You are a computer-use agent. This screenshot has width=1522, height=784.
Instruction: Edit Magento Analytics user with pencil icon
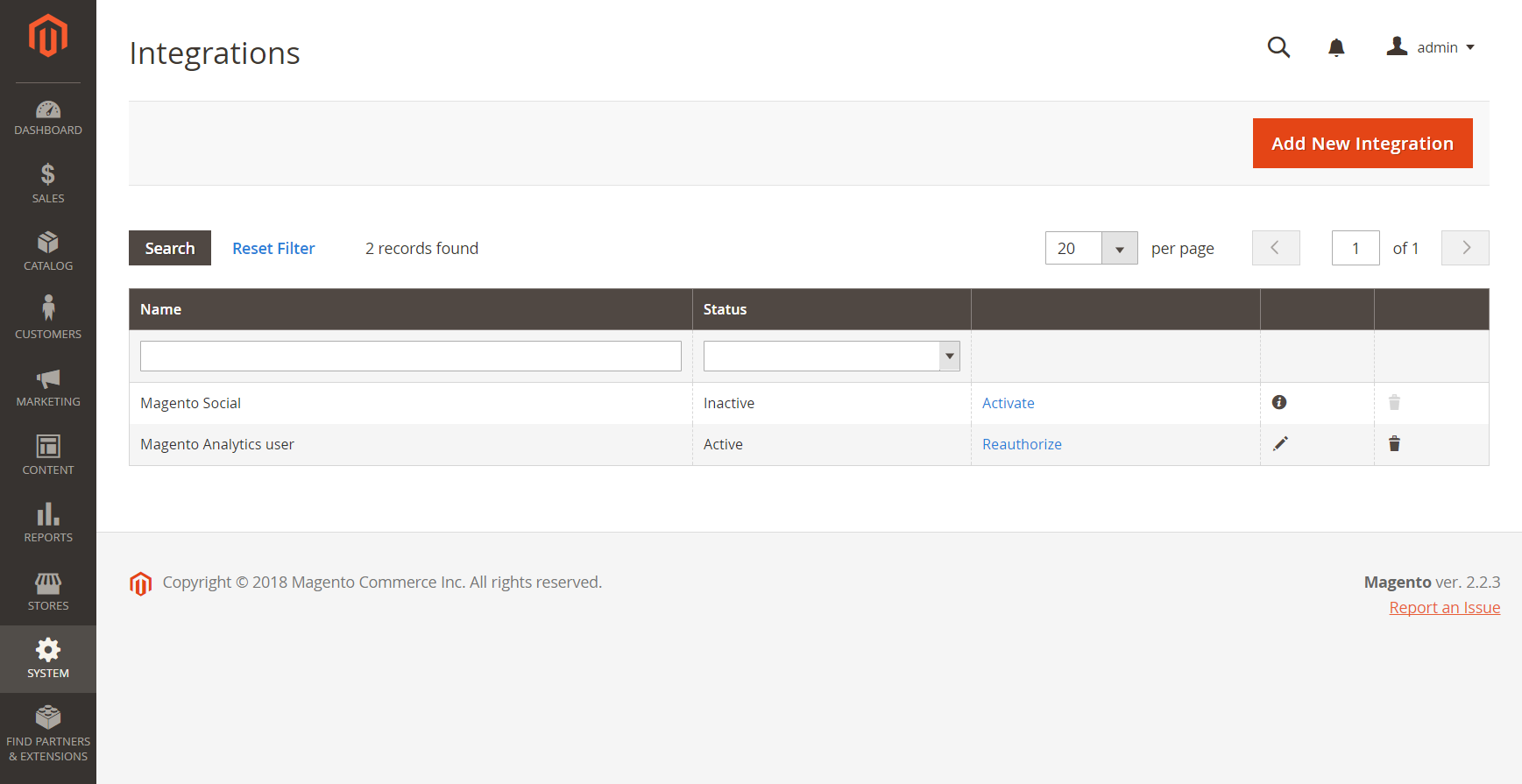coord(1280,444)
